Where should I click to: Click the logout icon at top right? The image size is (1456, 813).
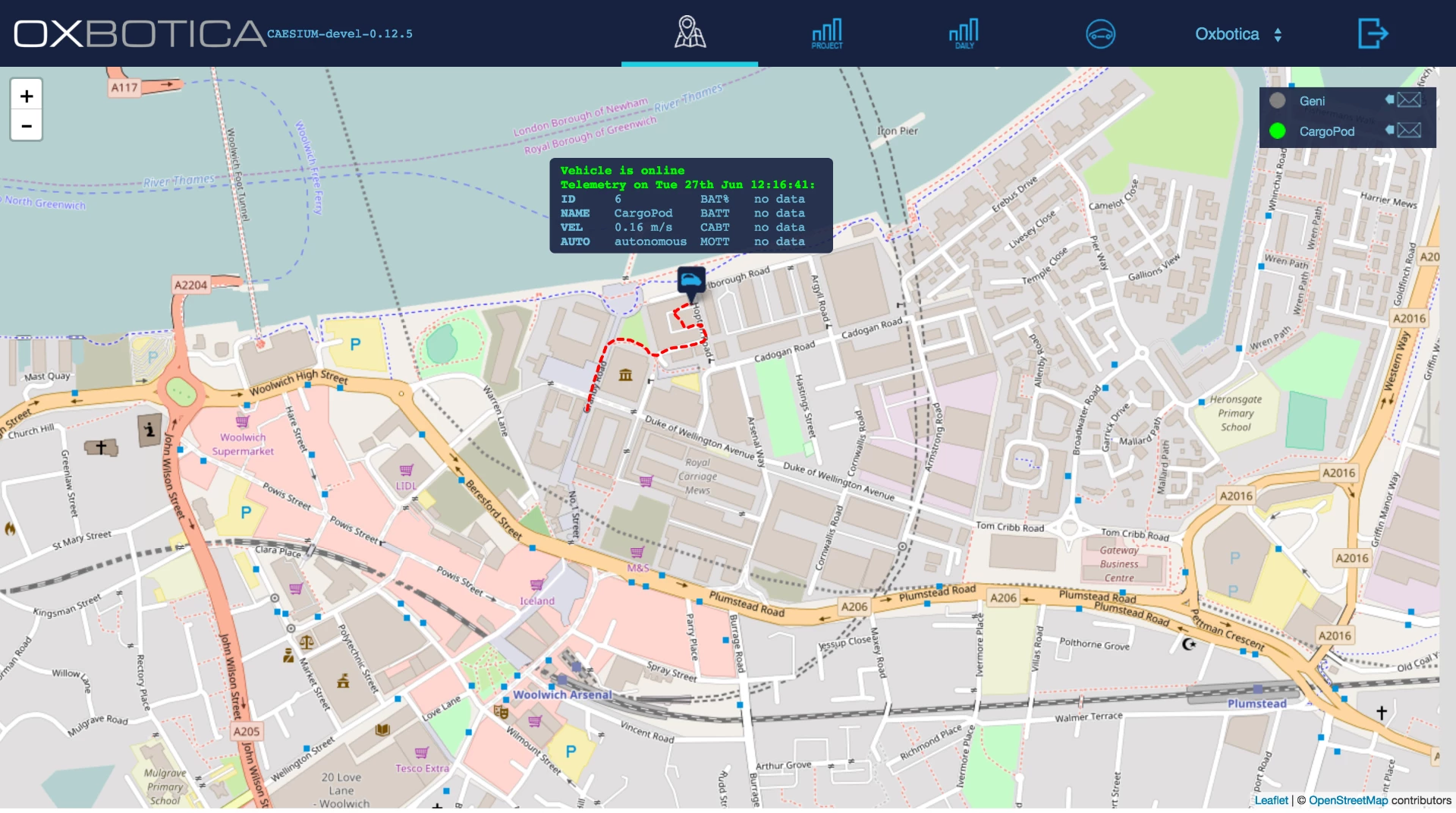coord(1372,33)
